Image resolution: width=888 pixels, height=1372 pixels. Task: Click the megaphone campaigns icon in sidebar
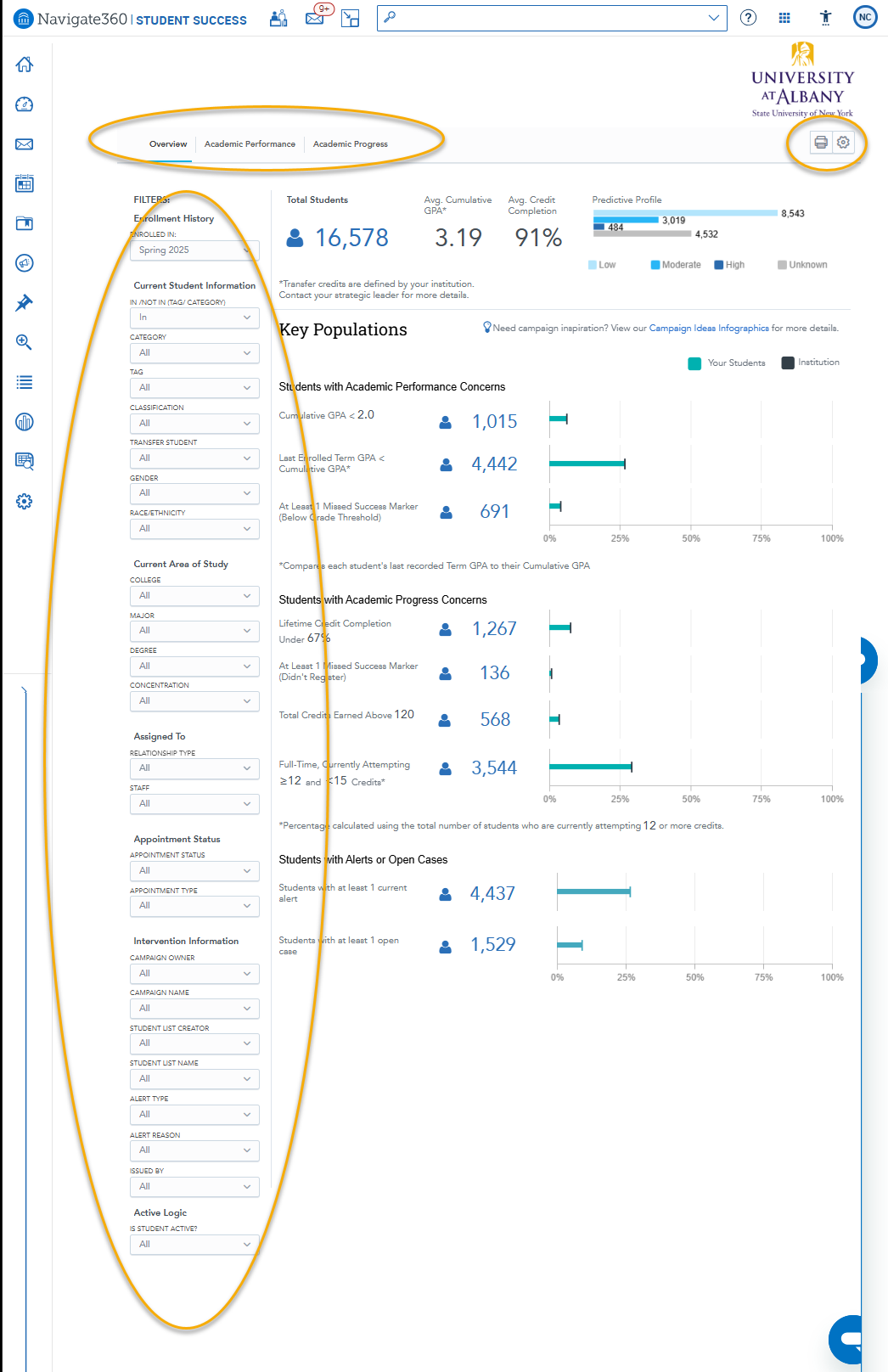click(x=25, y=263)
